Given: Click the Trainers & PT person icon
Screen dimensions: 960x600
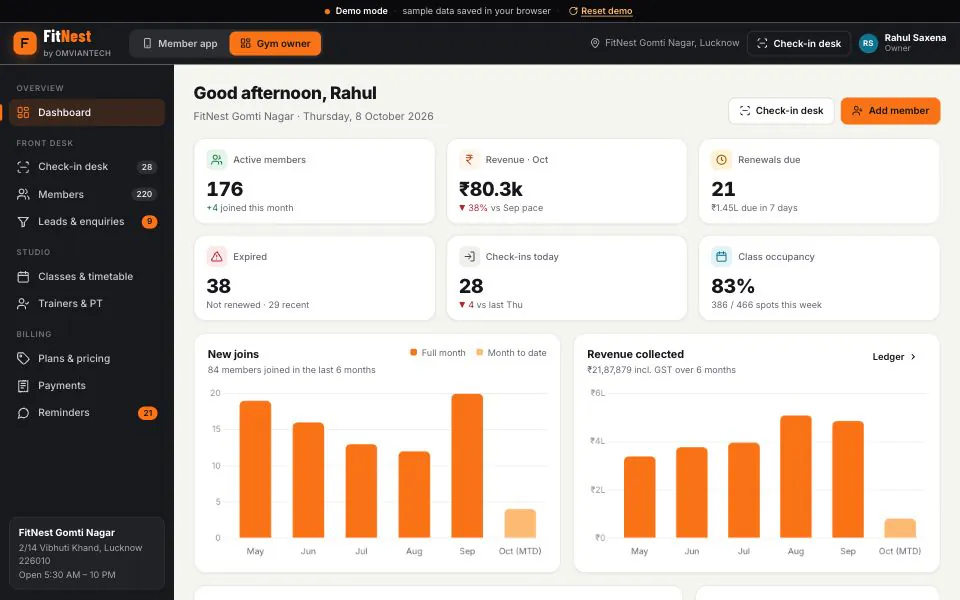Looking at the screenshot, I should [x=23, y=304].
